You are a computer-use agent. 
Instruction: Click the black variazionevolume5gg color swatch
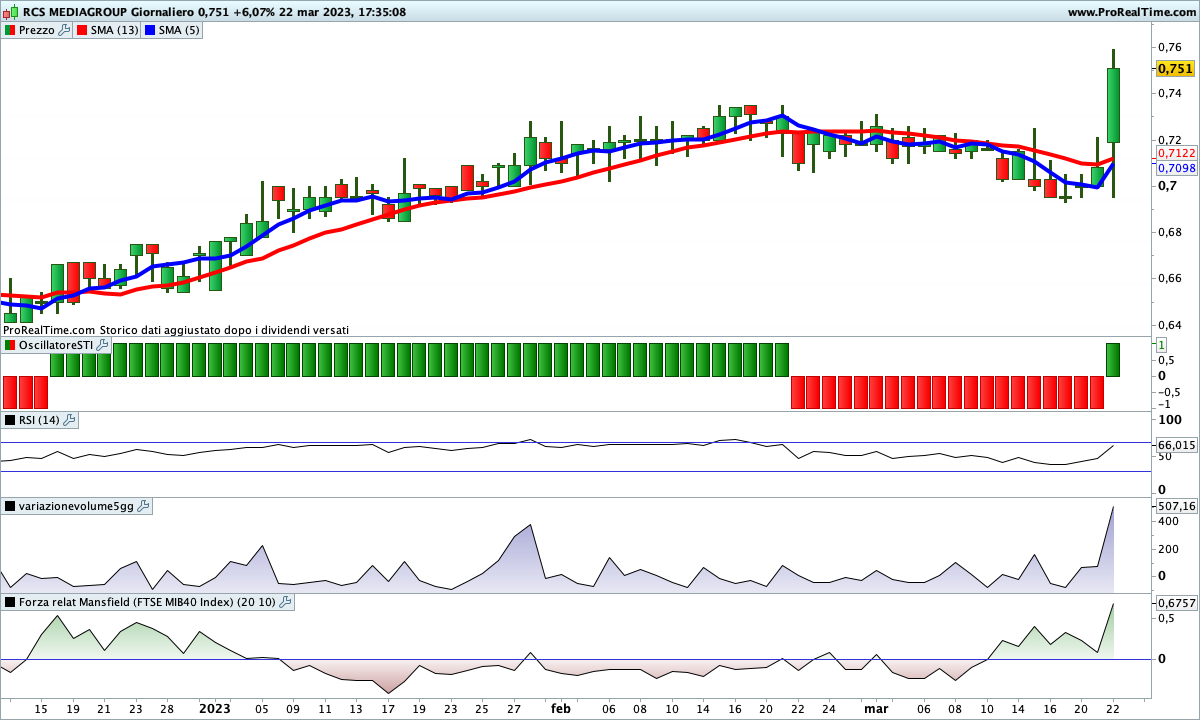(x=10, y=507)
